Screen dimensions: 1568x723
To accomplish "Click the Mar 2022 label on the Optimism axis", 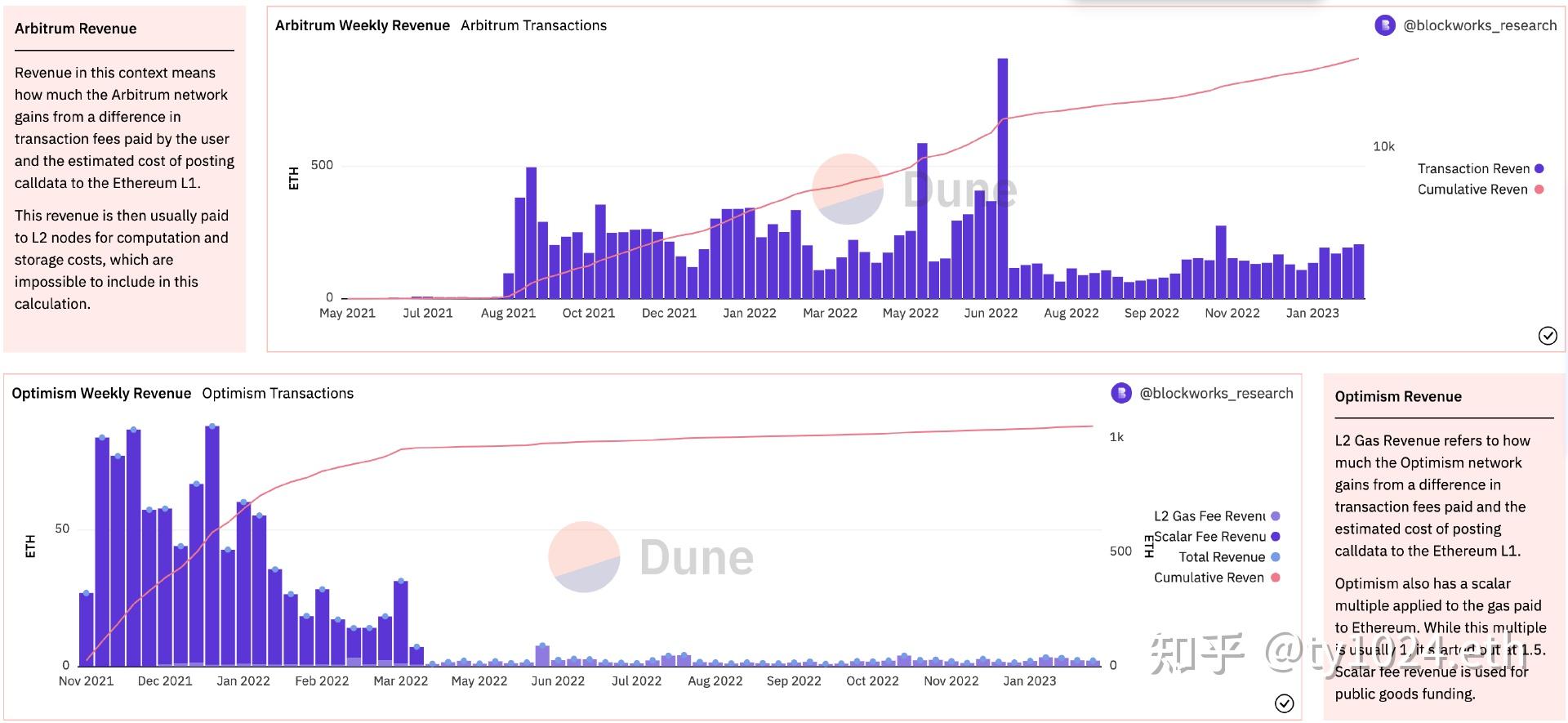I will [400, 681].
